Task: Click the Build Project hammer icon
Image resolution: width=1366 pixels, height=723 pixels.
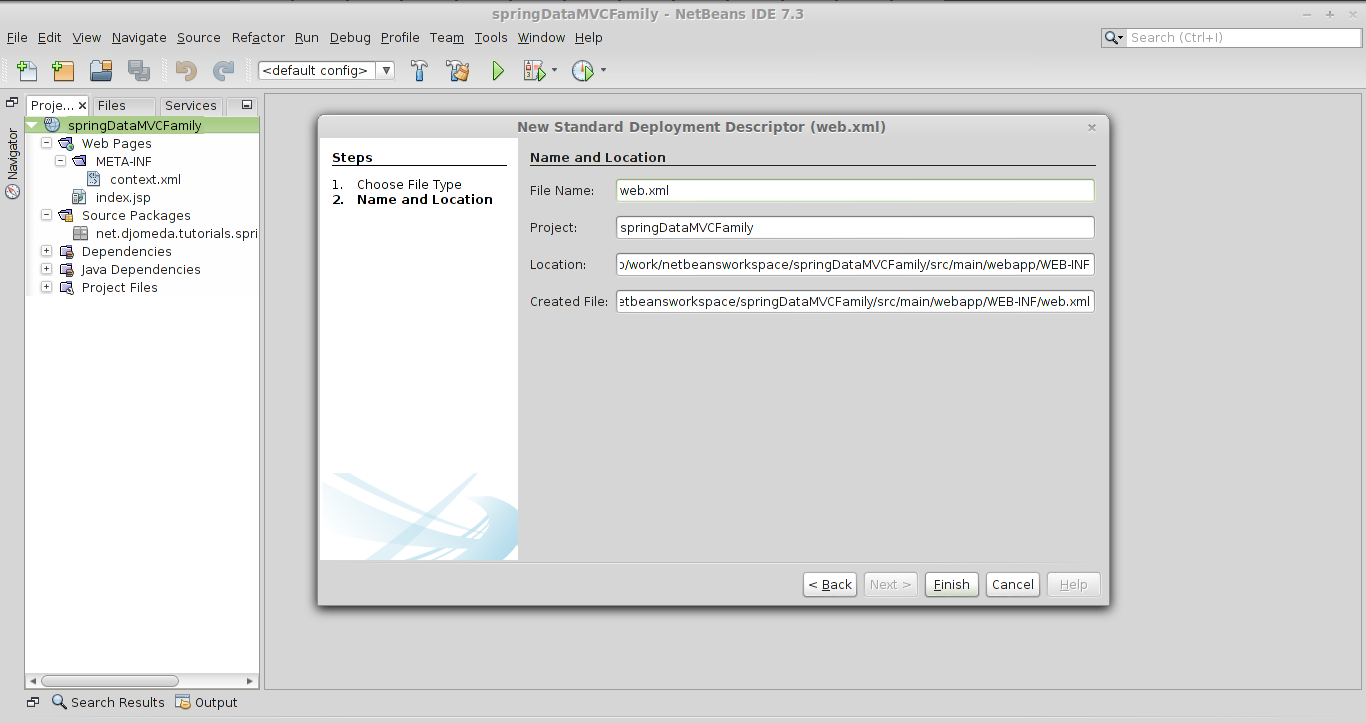Action: (x=420, y=71)
